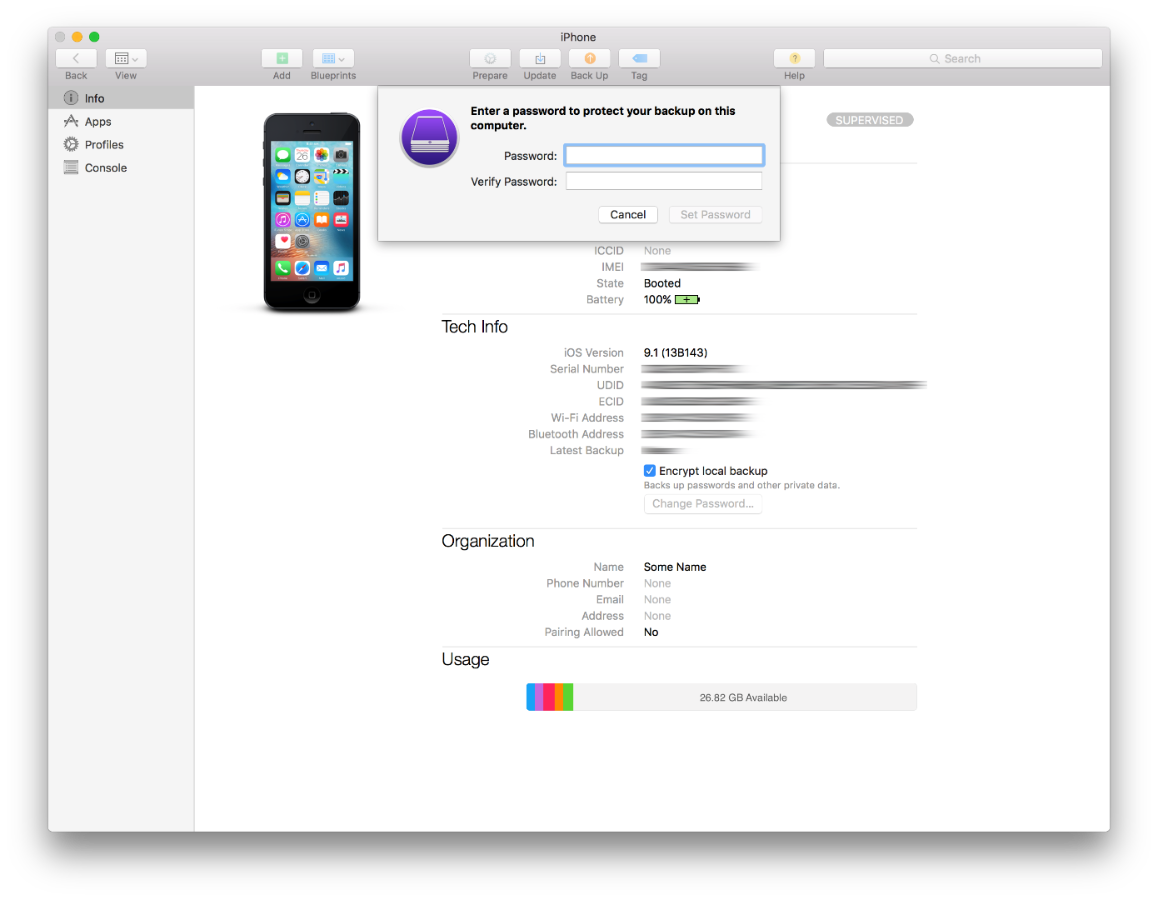
Task: Uncheck Encrypt local backup checkbox
Action: pyautogui.click(x=650, y=471)
